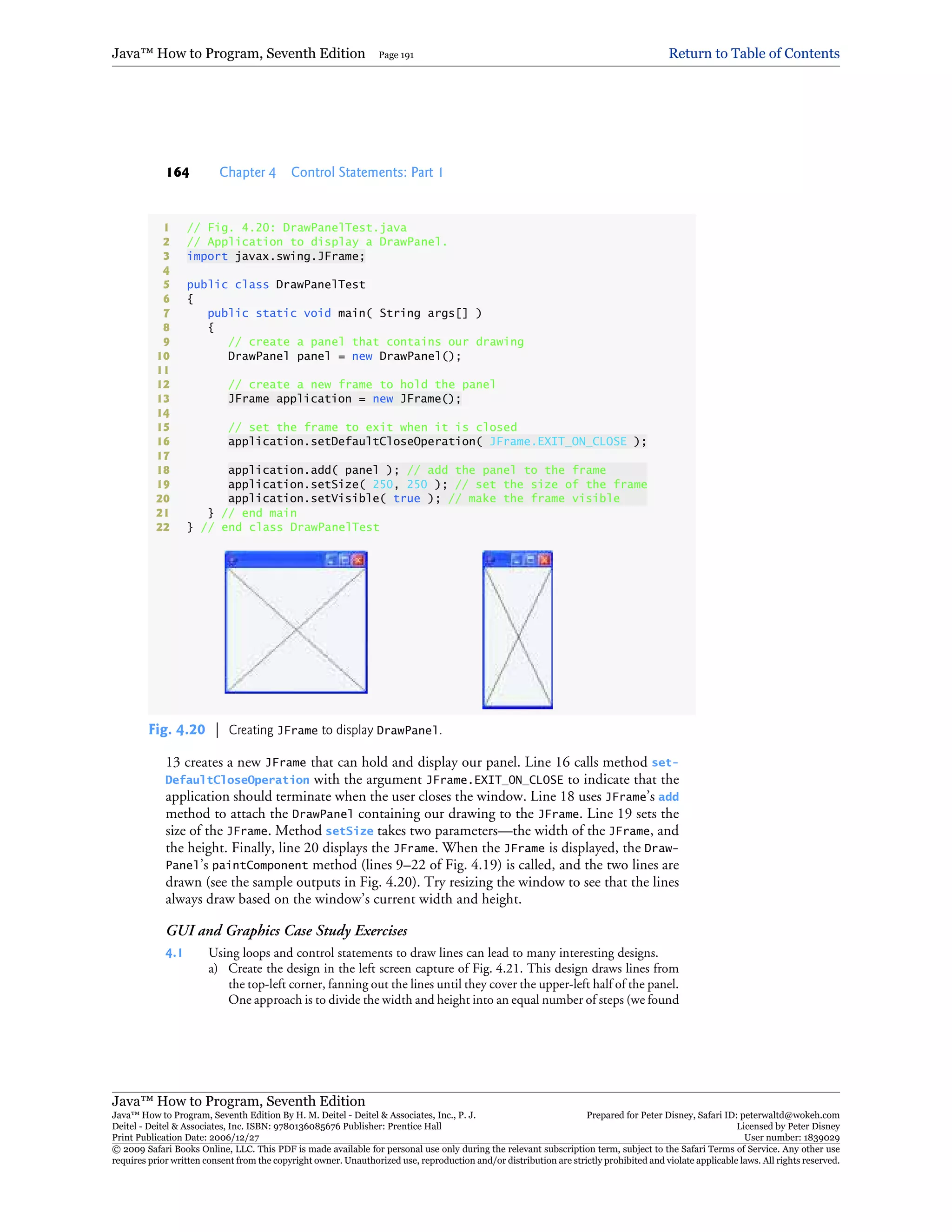This screenshot has width=952, height=1232.
Task: Click minimize icon in the narrow right window
Action: (x=516, y=560)
